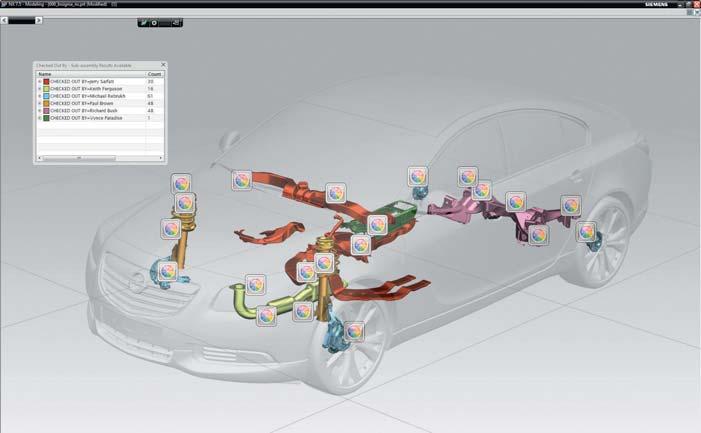Select 'CHECKED OUT BY=Jerry Saffati' row text
The image size is (701, 433).
coord(82,82)
